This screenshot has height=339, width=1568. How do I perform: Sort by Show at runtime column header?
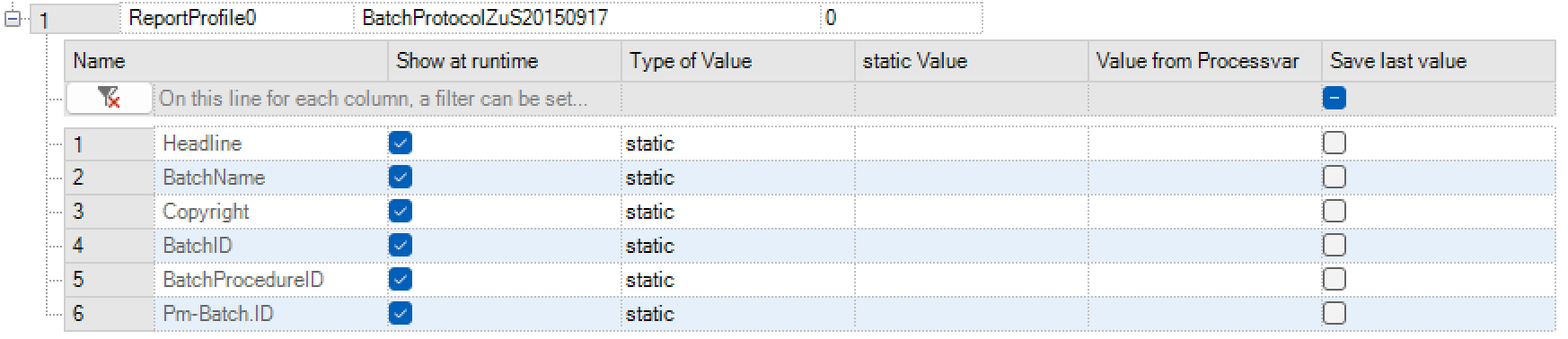tap(505, 61)
